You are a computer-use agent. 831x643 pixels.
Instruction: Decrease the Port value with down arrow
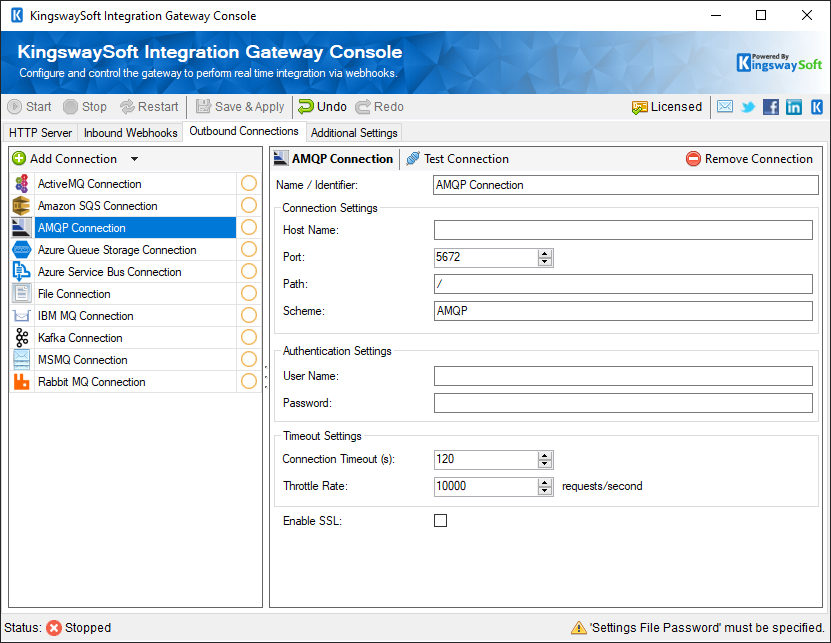coord(545,262)
